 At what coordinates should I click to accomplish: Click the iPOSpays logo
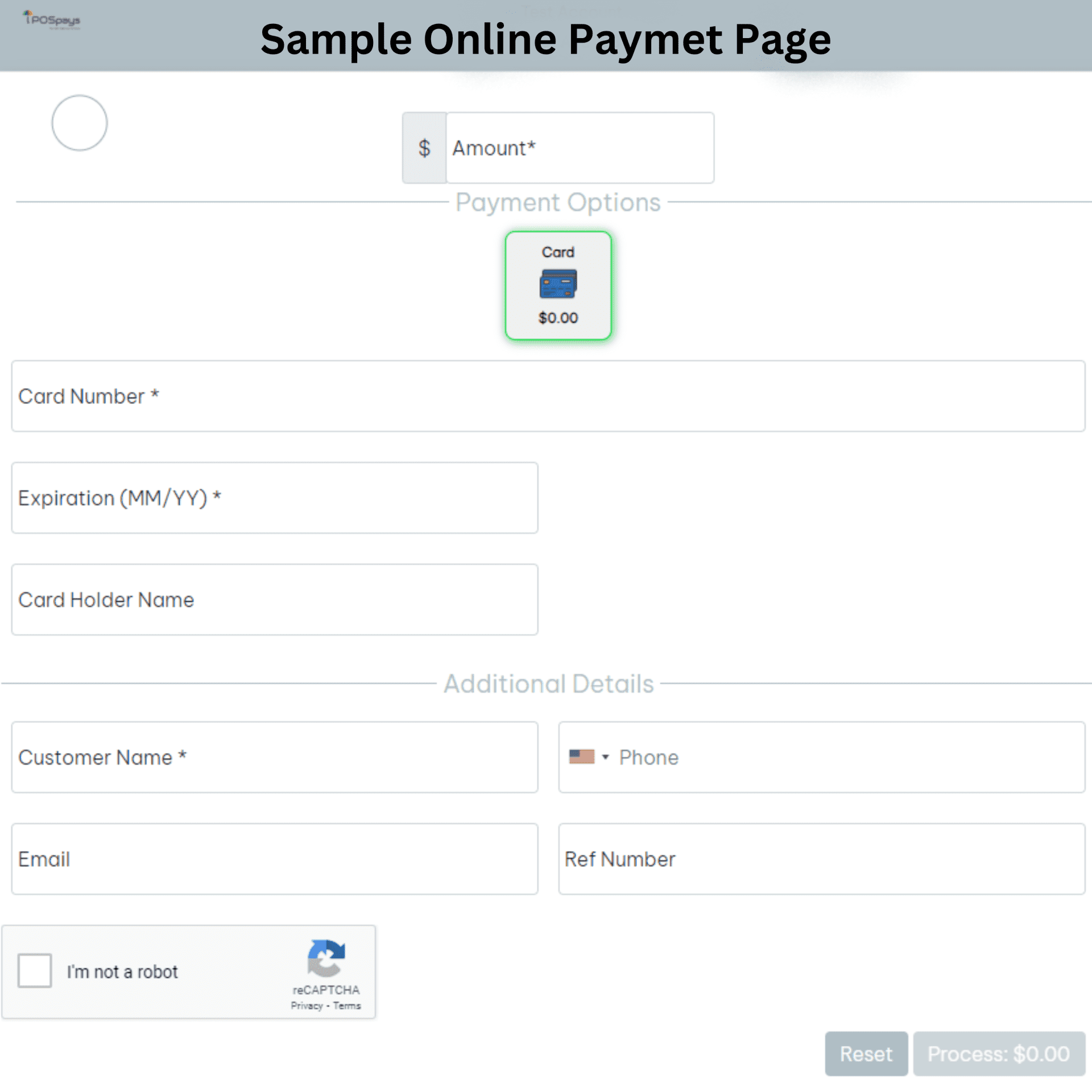coord(52,19)
